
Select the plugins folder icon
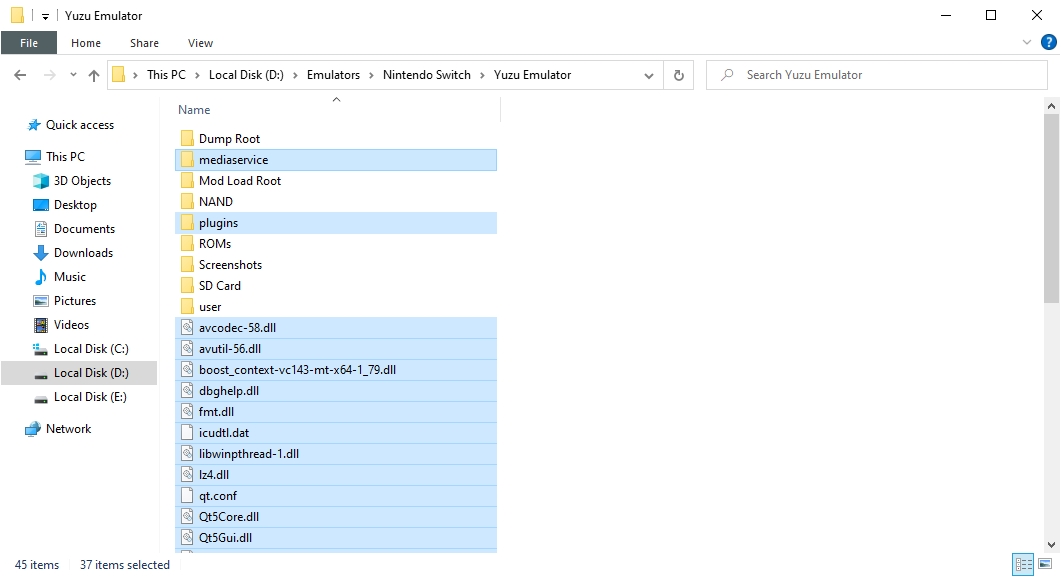[x=187, y=223]
